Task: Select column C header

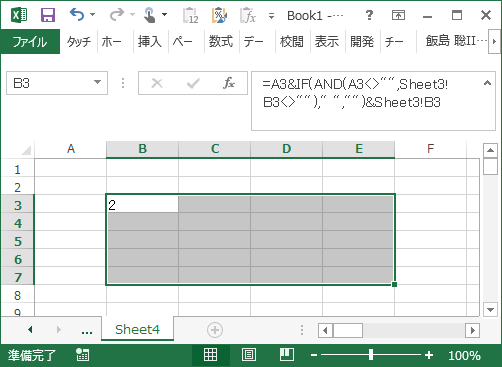Action: 215,149
